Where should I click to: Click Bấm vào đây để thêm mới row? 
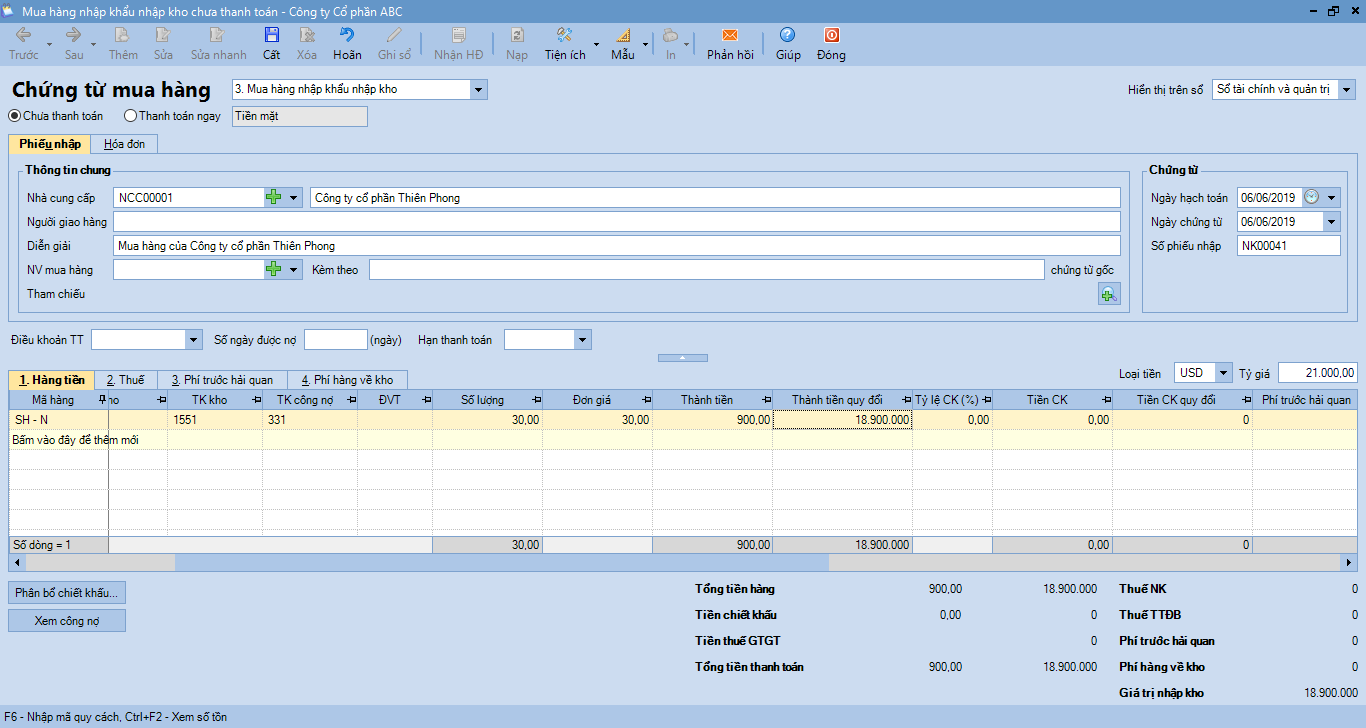point(683,440)
